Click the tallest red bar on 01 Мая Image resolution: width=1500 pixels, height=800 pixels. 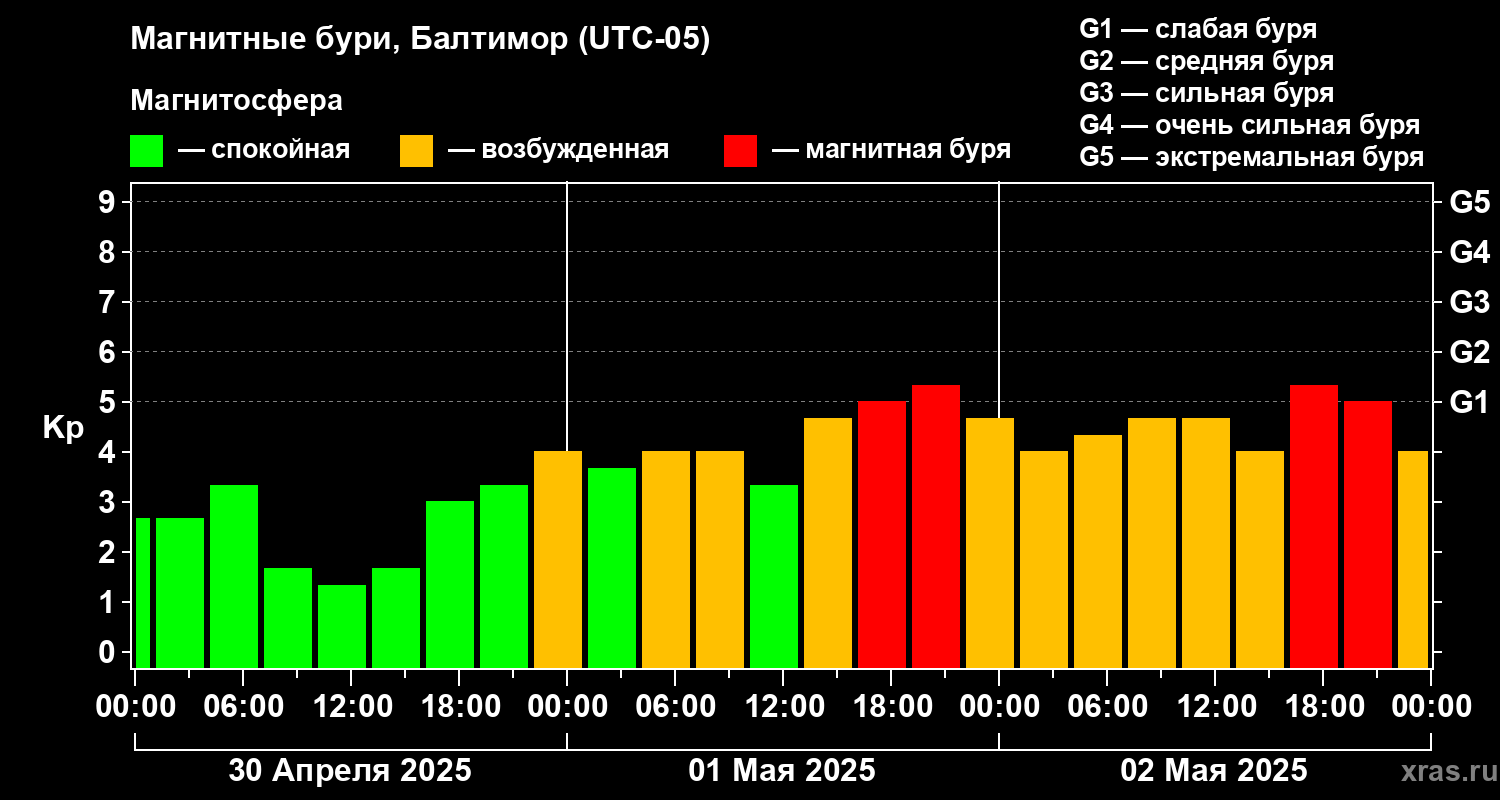coord(936,526)
